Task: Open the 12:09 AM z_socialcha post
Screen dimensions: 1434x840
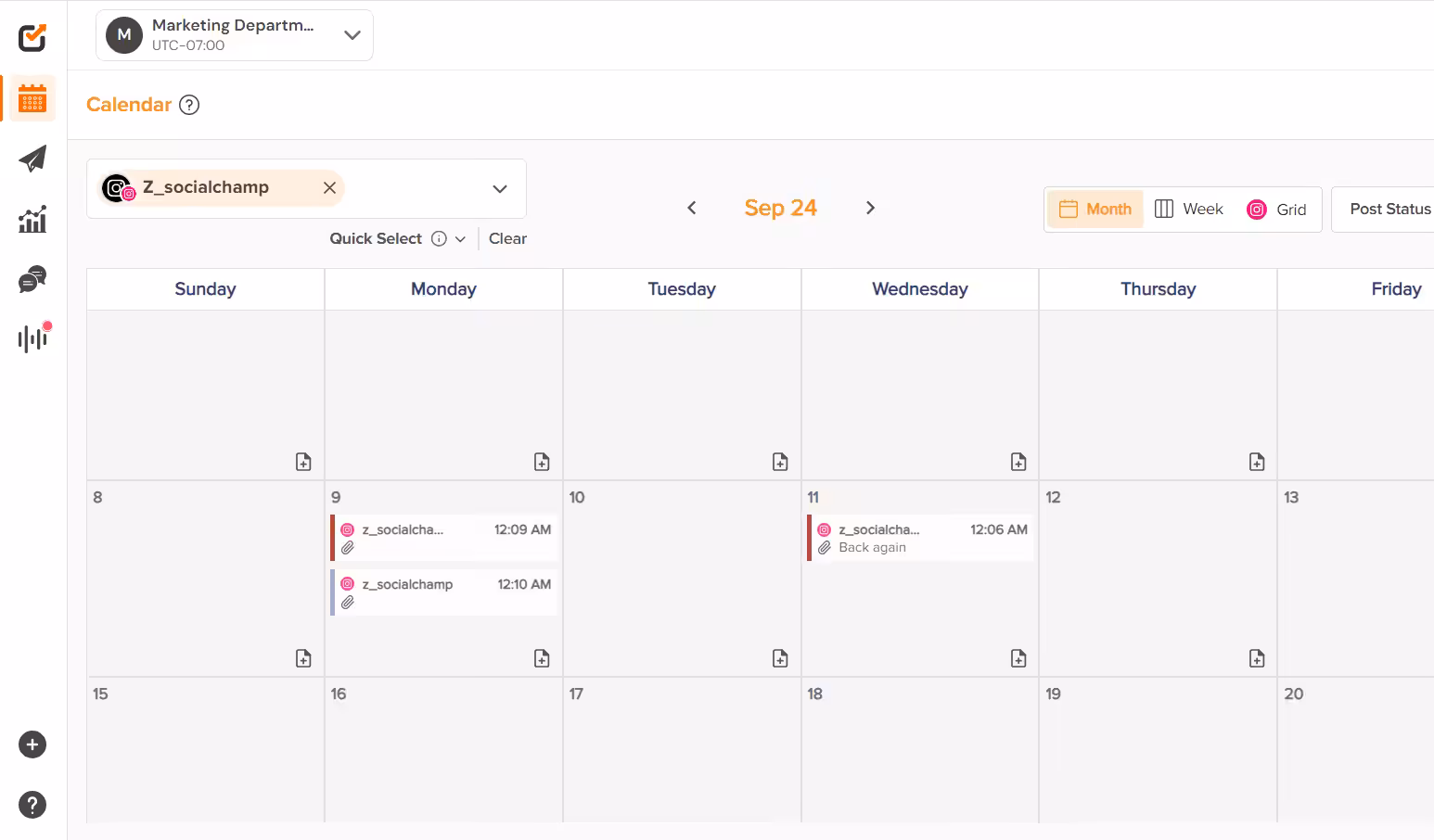Action: pyautogui.click(x=444, y=539)
